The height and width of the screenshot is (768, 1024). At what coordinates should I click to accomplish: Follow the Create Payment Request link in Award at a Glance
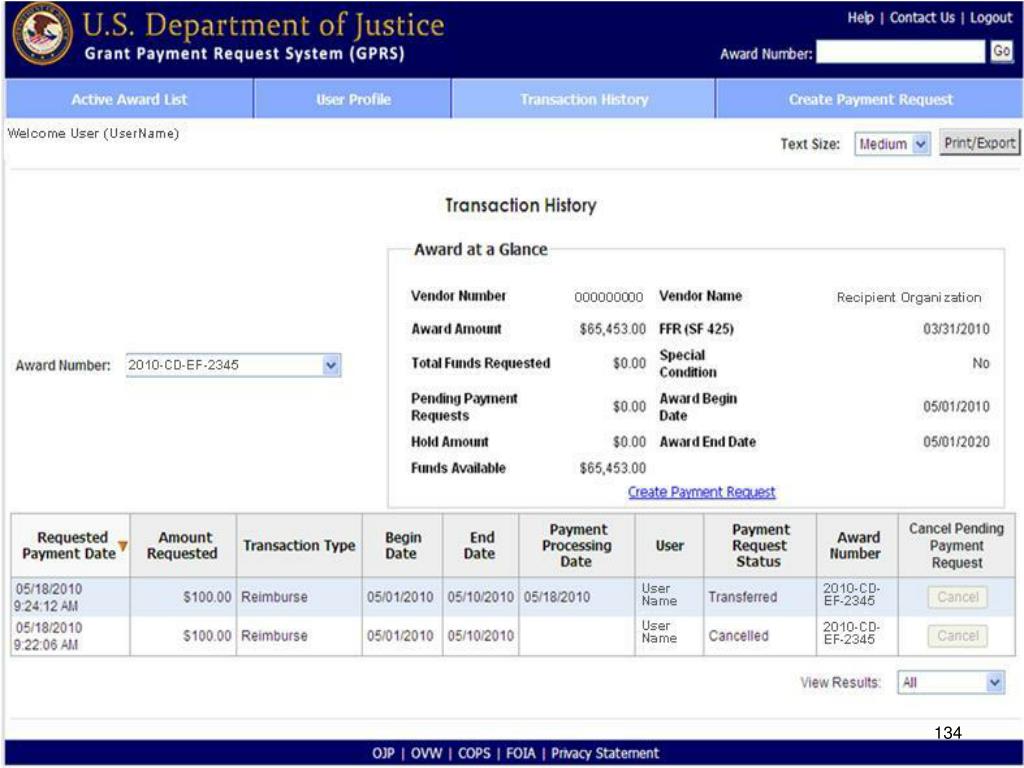[701, 492]
